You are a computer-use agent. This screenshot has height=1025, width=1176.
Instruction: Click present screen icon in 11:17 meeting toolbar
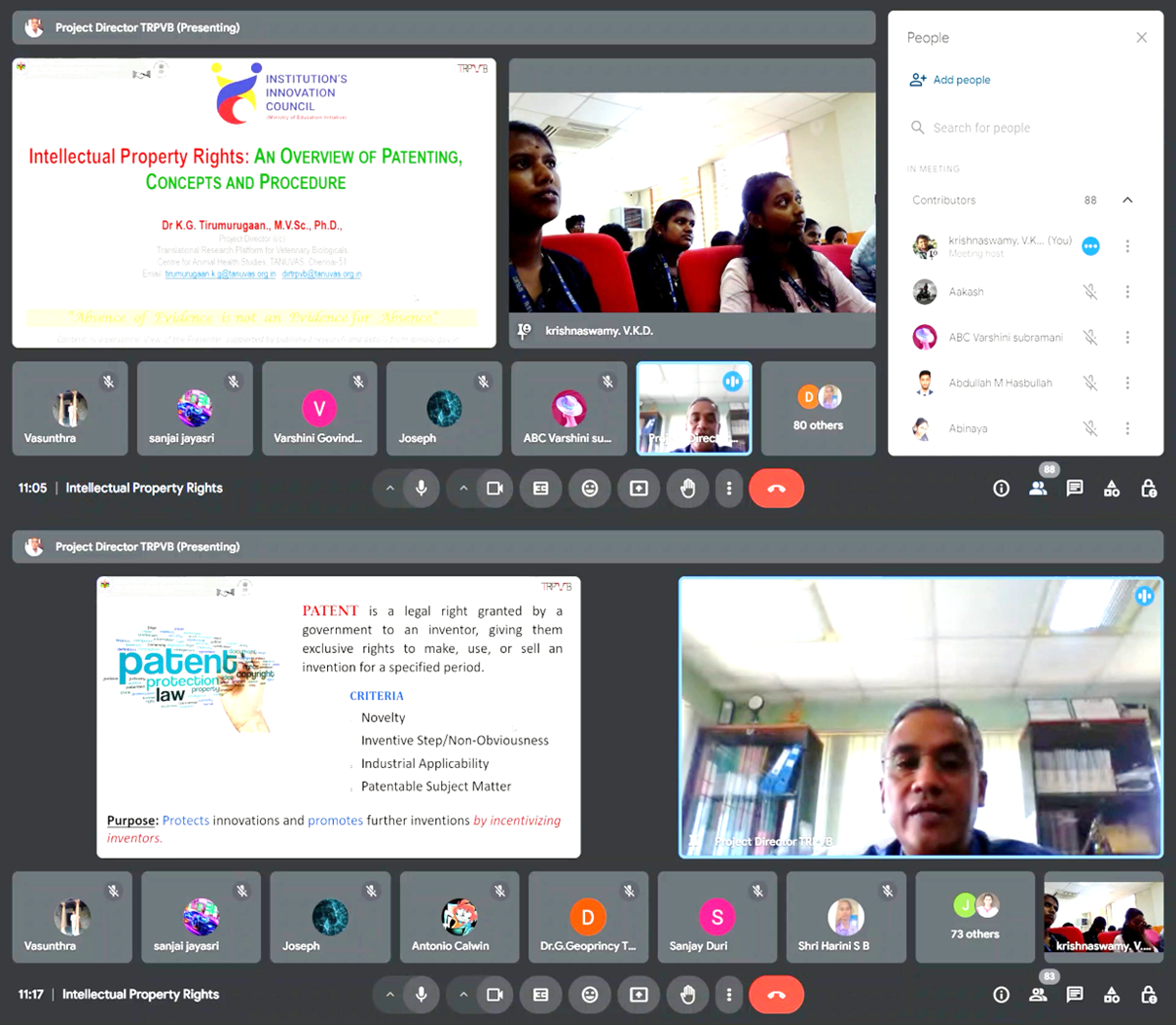click(639, 995)
